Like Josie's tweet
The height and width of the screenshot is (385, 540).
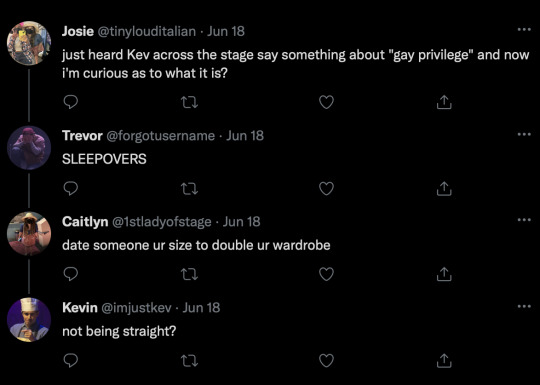click(326, 102)
